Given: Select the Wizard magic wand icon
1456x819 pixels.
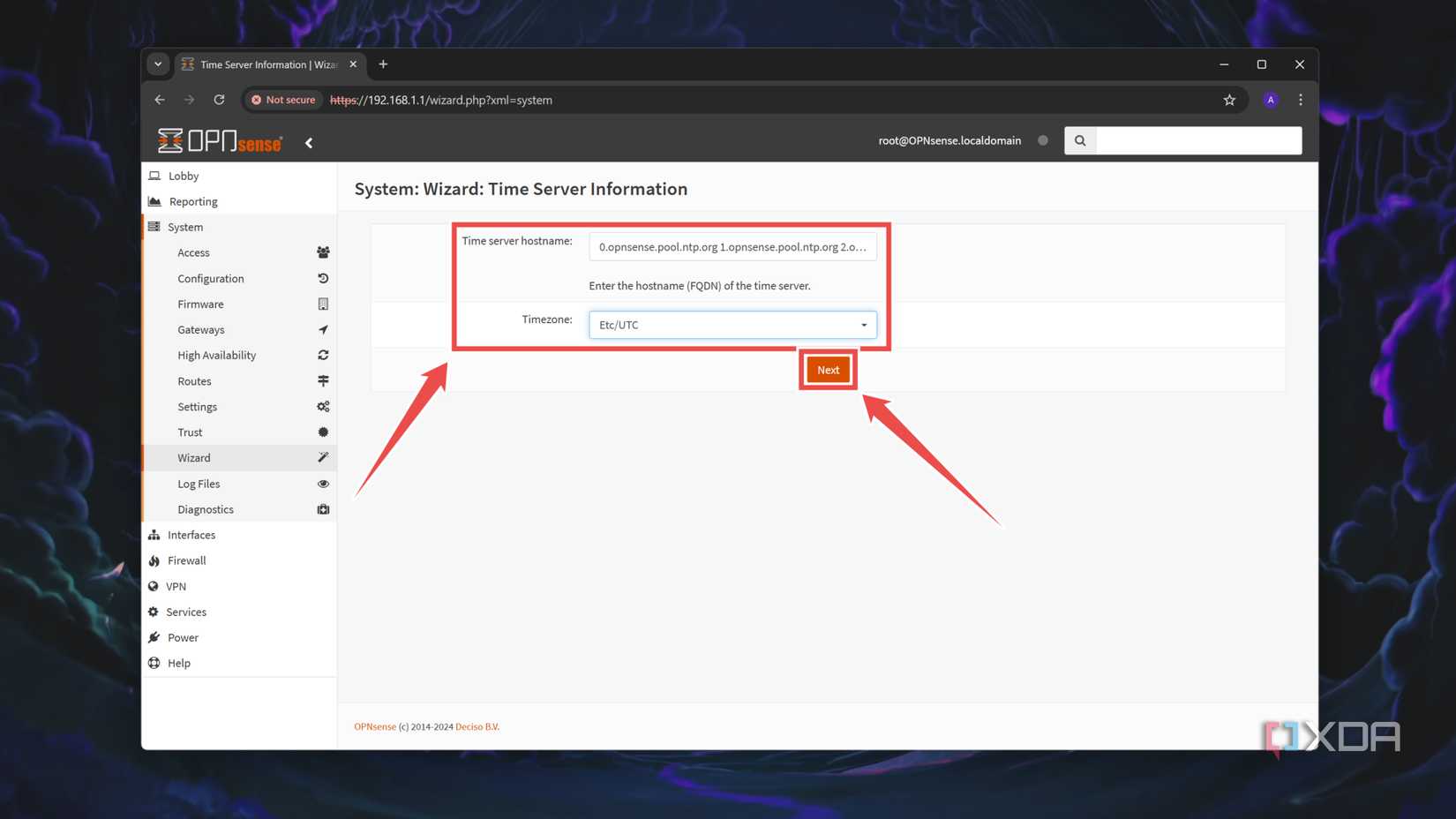Looking at the screenshot, I should point(323,457).
